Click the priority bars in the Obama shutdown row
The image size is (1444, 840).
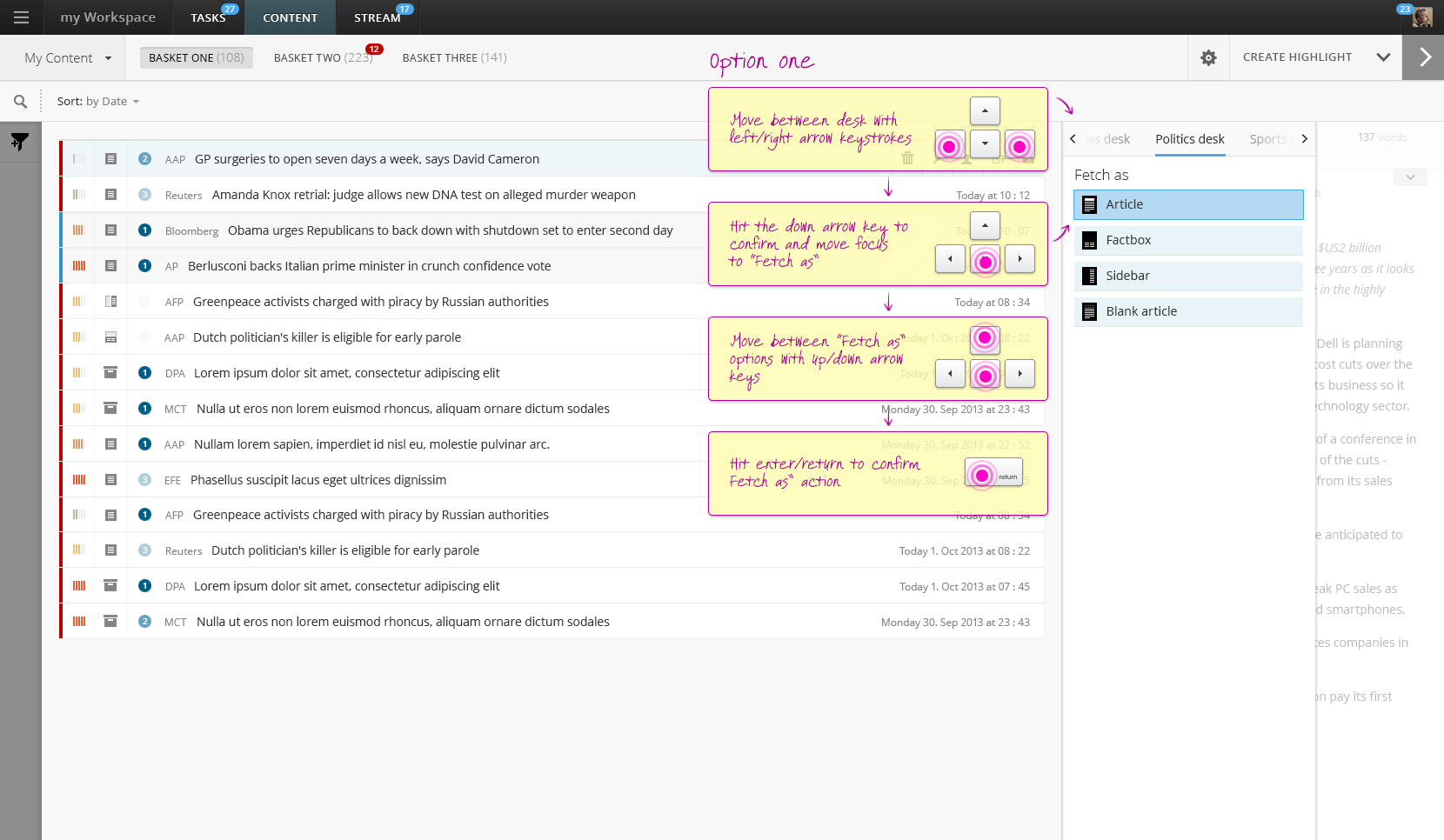79,230
